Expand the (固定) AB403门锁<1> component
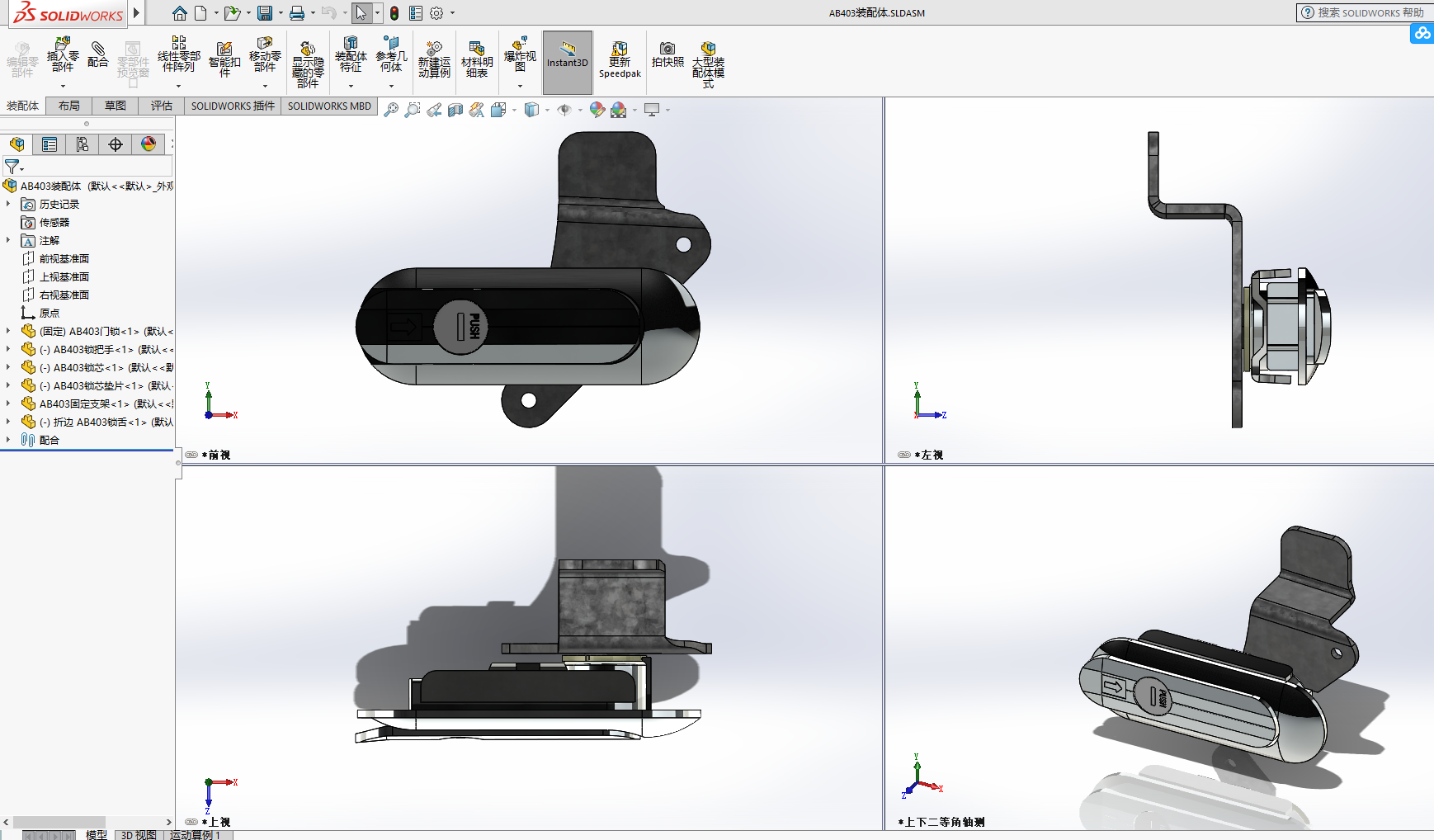The height and width of the screenshot is (840, 1434). (8, 331)
